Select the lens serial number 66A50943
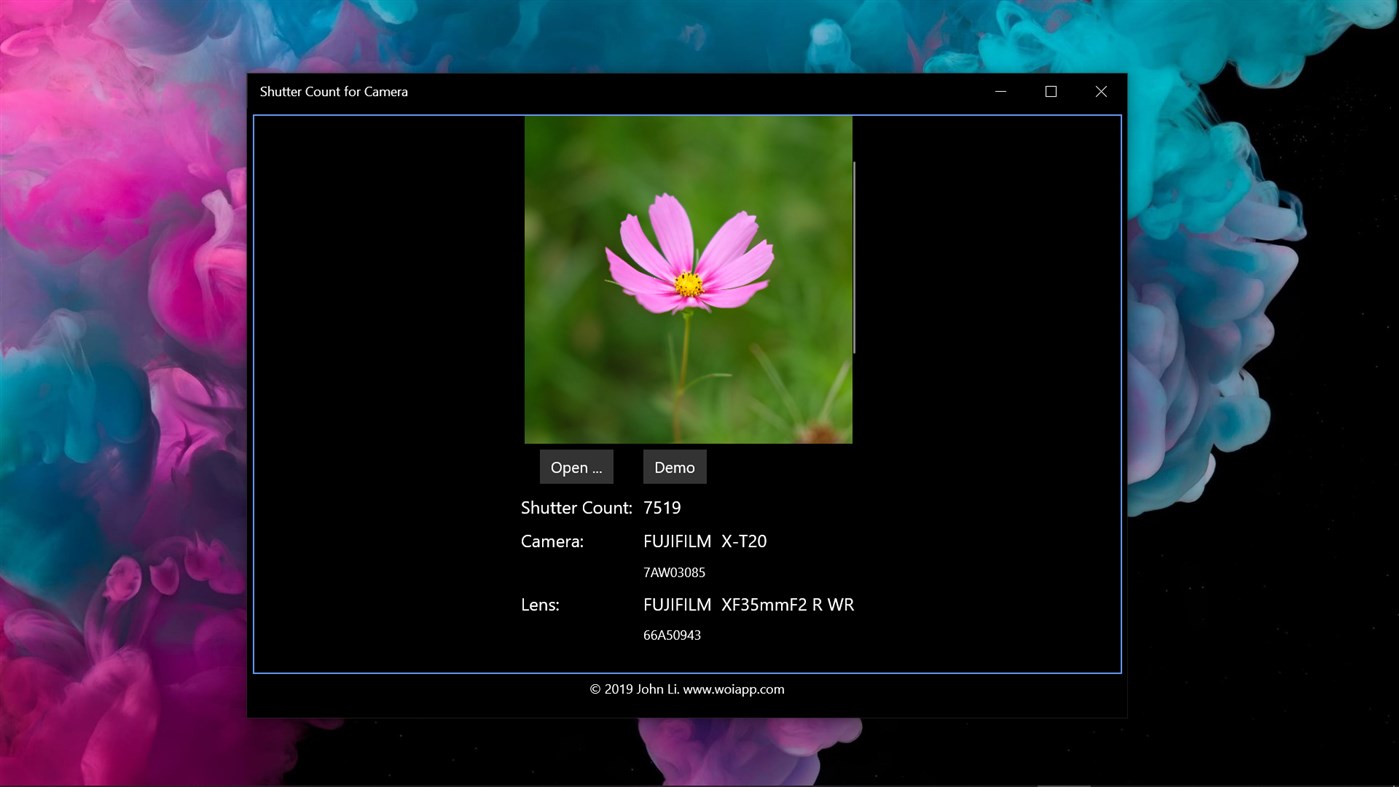The width and height of the screenshot is (1399, 787). click(671, 634)
